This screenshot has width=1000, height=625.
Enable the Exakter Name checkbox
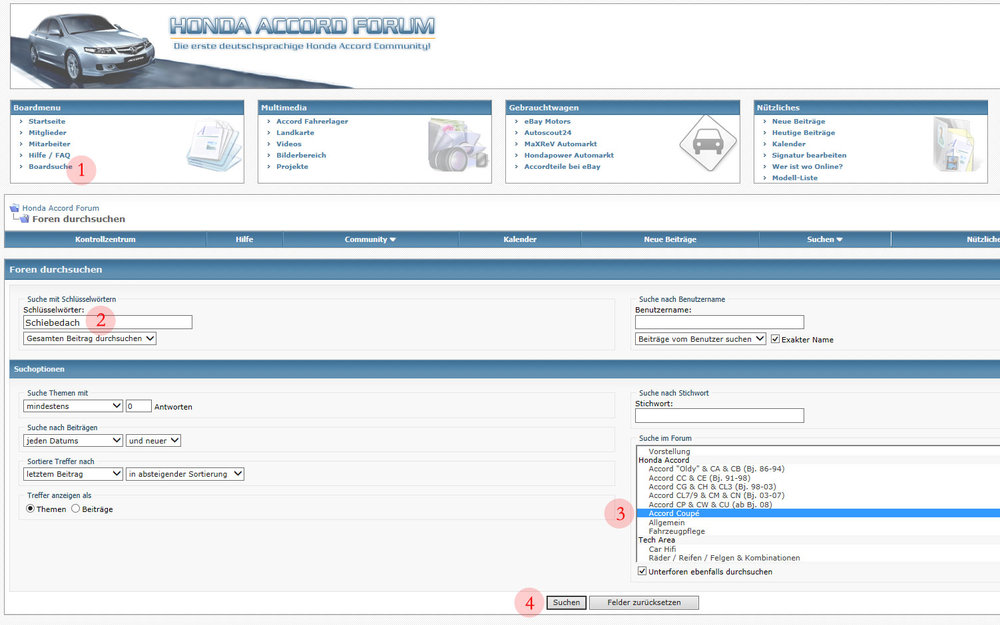pyautogui.click(x=775, y=339)
